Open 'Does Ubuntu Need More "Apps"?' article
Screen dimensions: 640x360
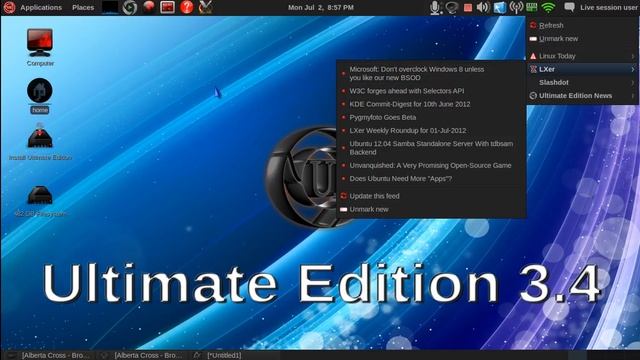tap(431, 179)
